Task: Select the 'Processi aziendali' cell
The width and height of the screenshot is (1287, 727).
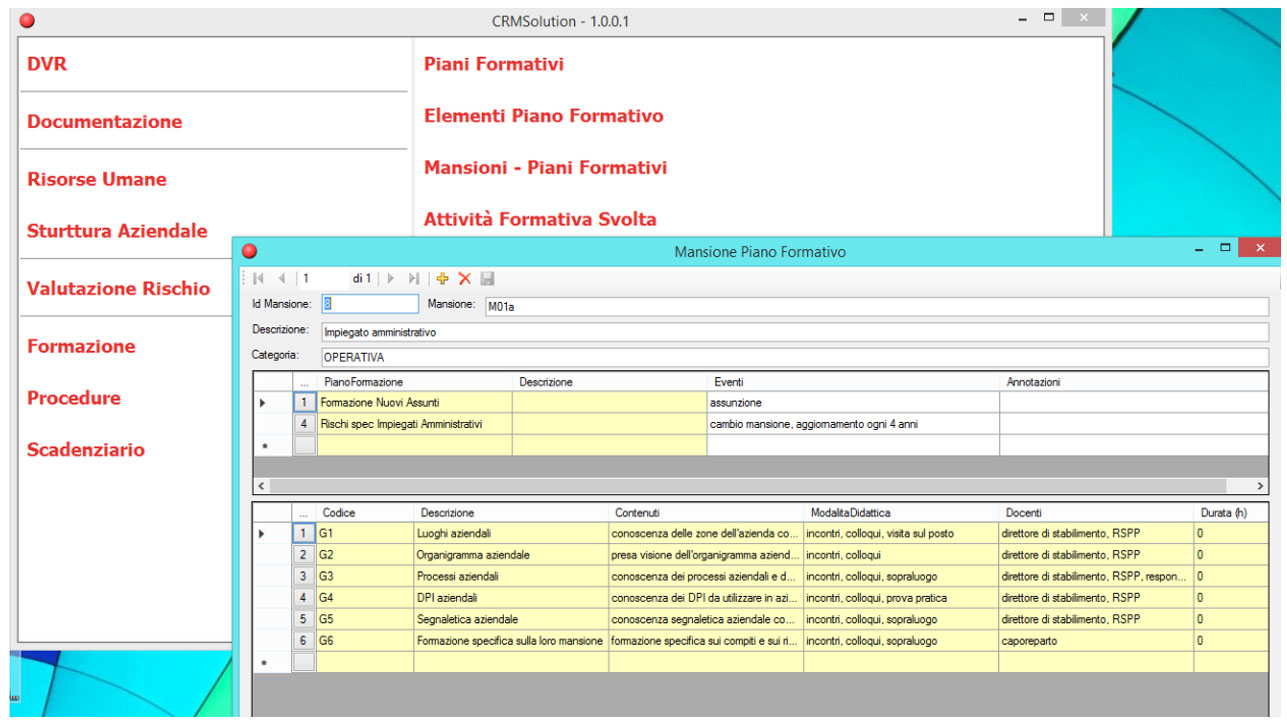Action: tap(511, 577)
